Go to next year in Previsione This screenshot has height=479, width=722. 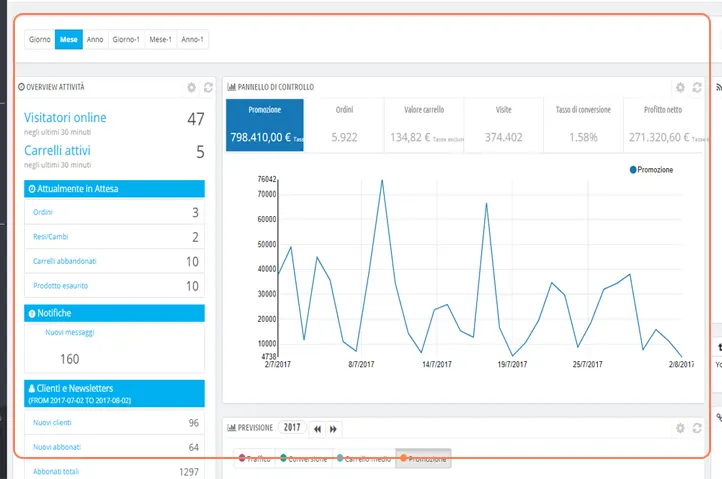coord(333,428)
